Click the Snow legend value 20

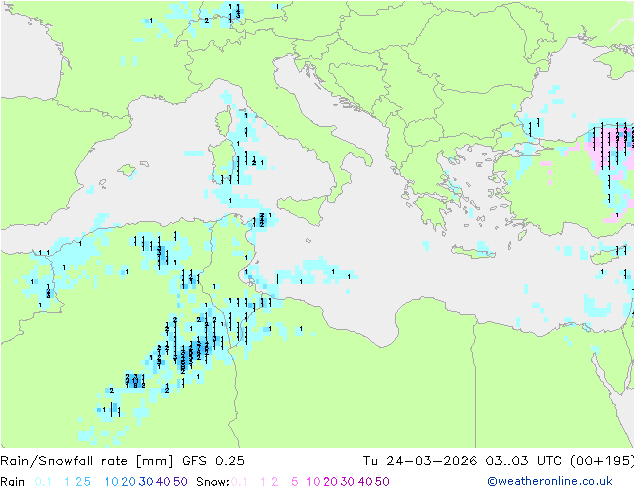click(330, 482)
